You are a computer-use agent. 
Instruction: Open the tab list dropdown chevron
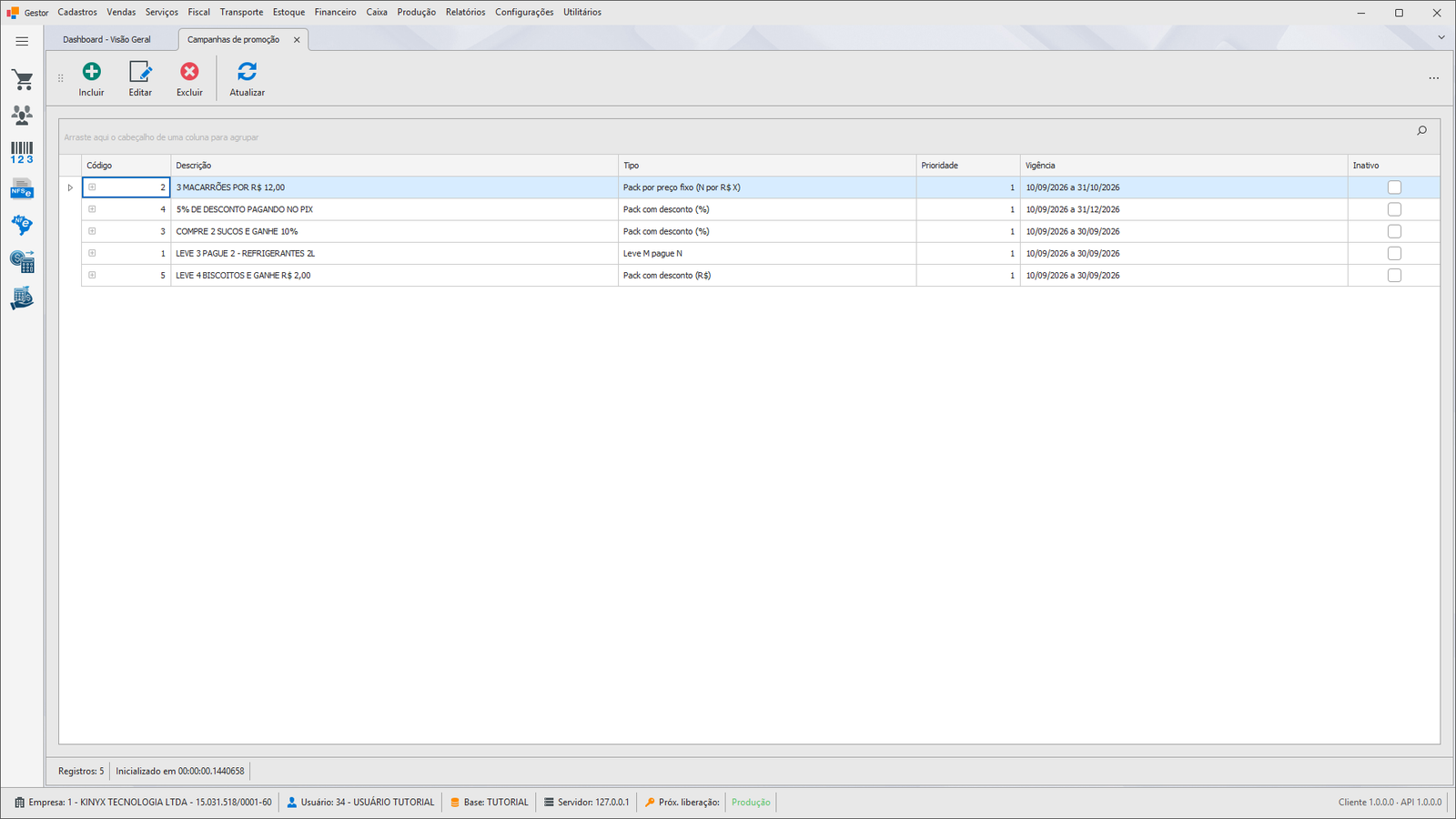coord(1441,37)
